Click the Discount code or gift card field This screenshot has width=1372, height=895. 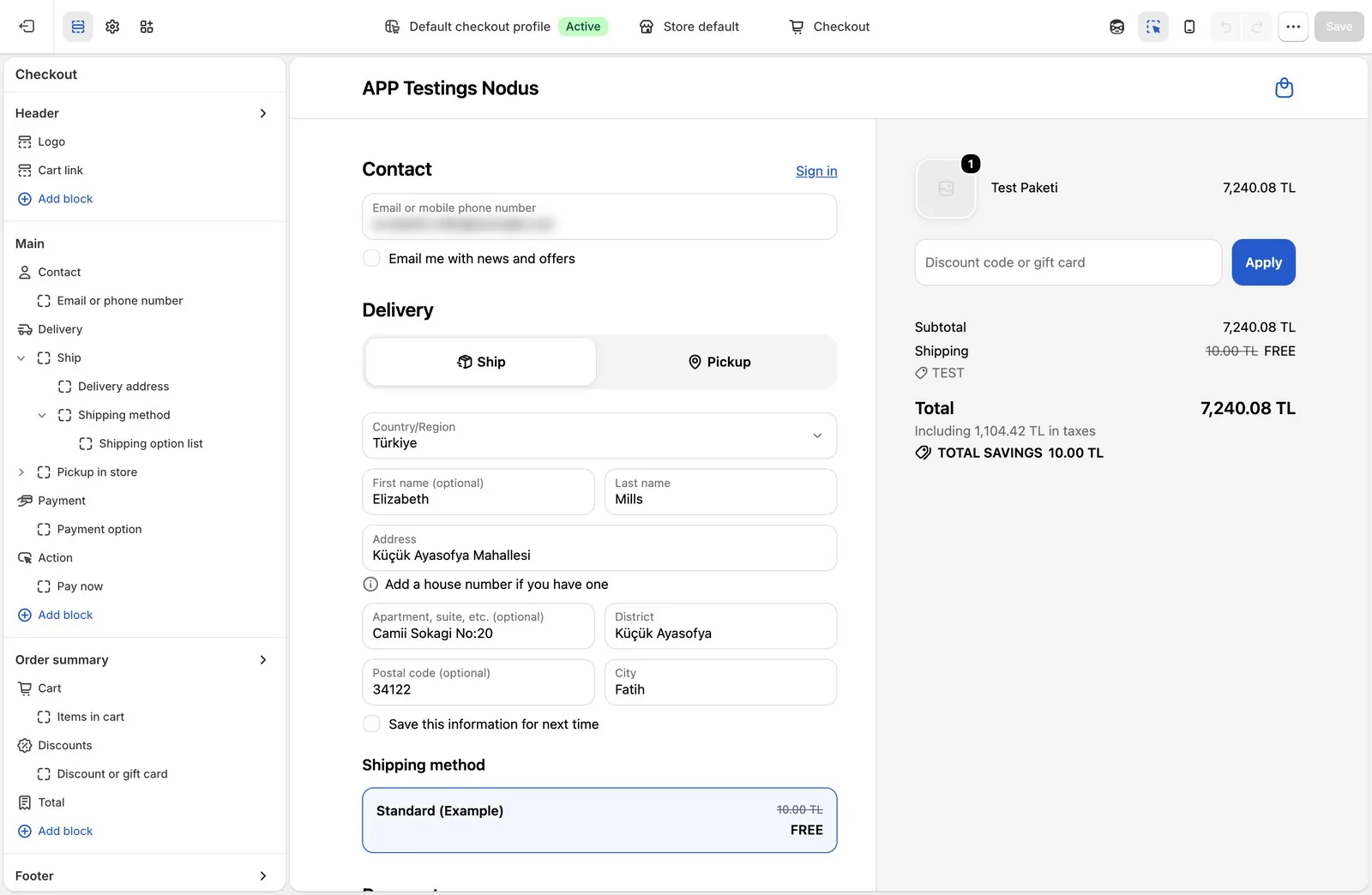click(1068, 262)
